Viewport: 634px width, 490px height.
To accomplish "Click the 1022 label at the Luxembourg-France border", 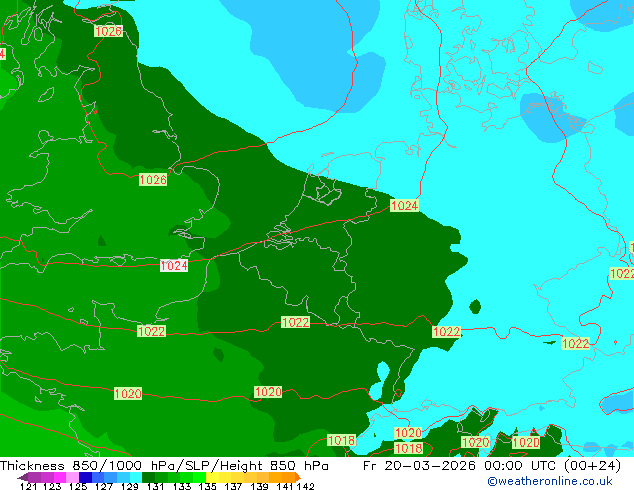I will (296, 322).
